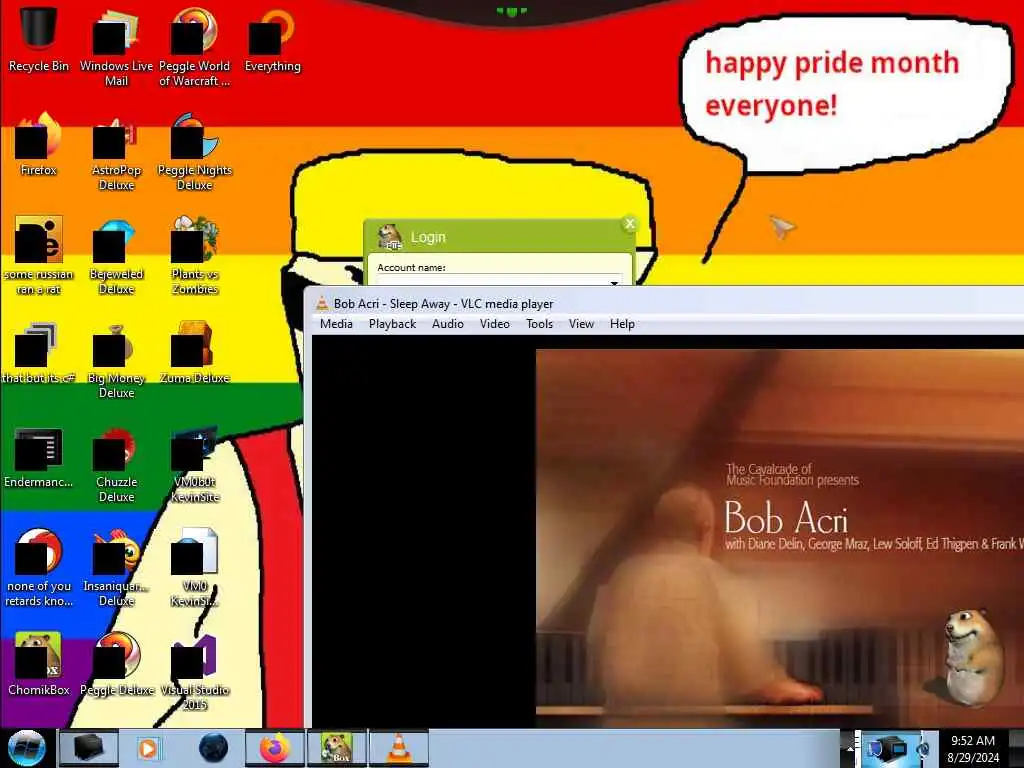This screenshot has height=768, width=1024.
Task: Open Peggle Deluxe desktop shortcut
Action: click(x=116, y=663)
